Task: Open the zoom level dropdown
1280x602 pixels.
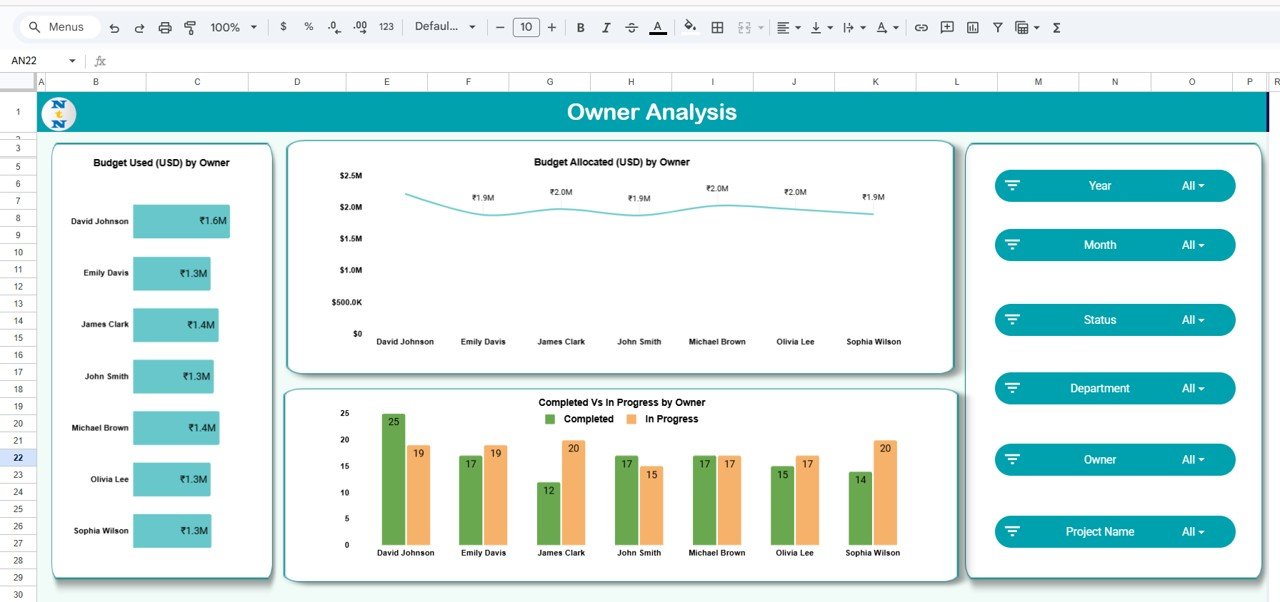Action: (233, 27)
